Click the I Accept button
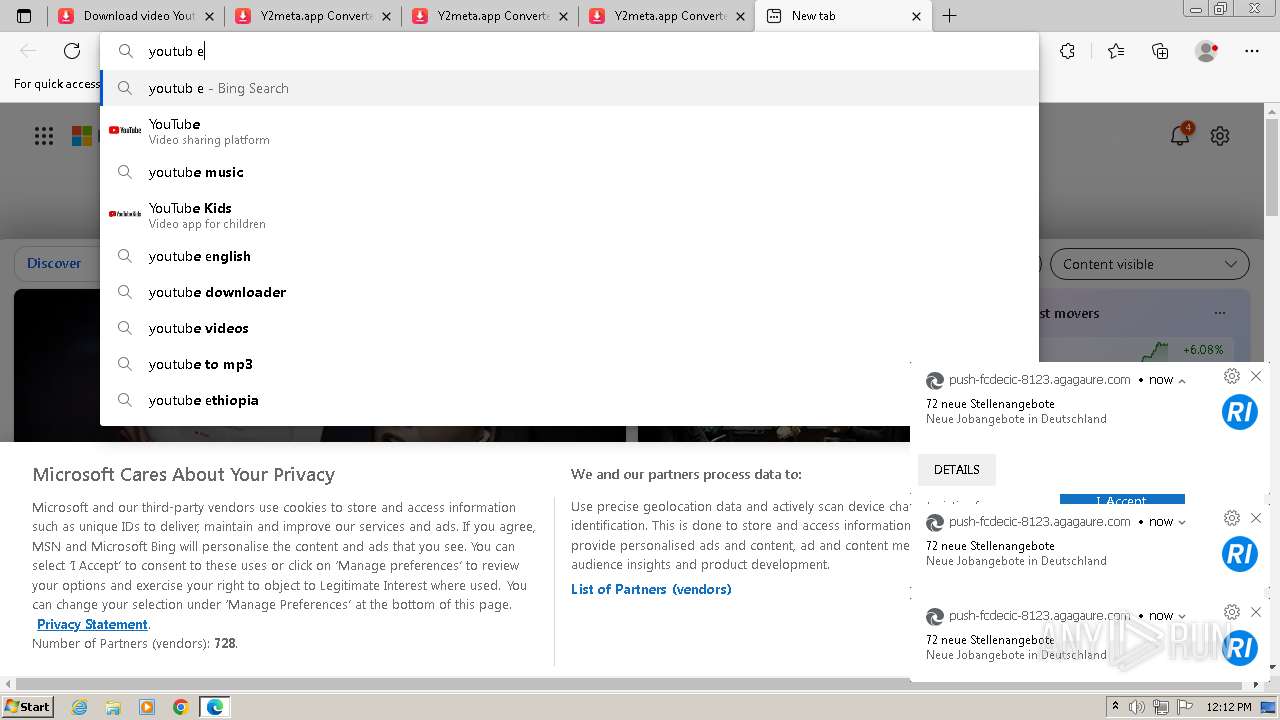Screen dimensions: 1280x720 1122,499
